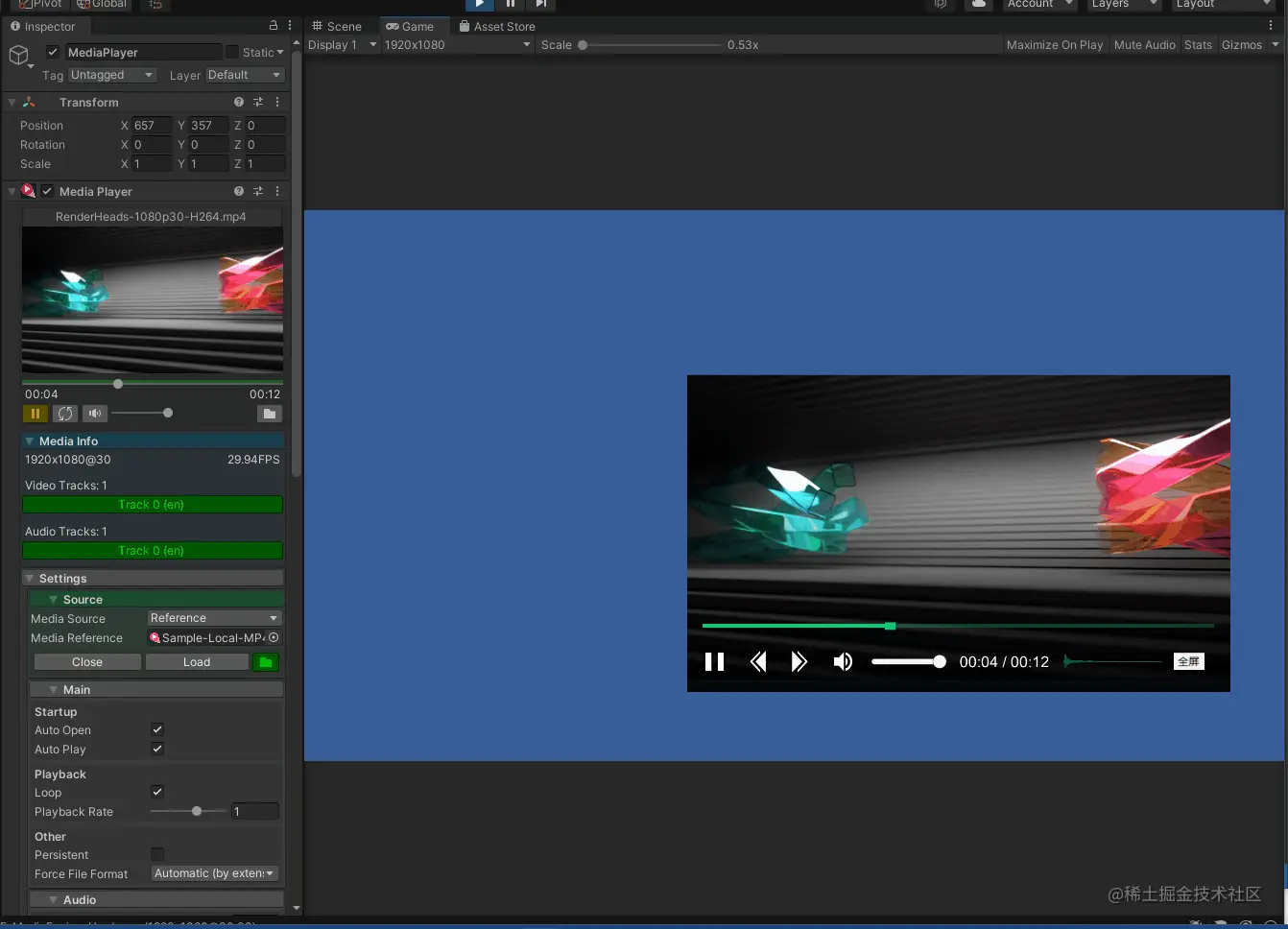Click rewind arrow in game view player
The image size is (1288, 929).
758,661
